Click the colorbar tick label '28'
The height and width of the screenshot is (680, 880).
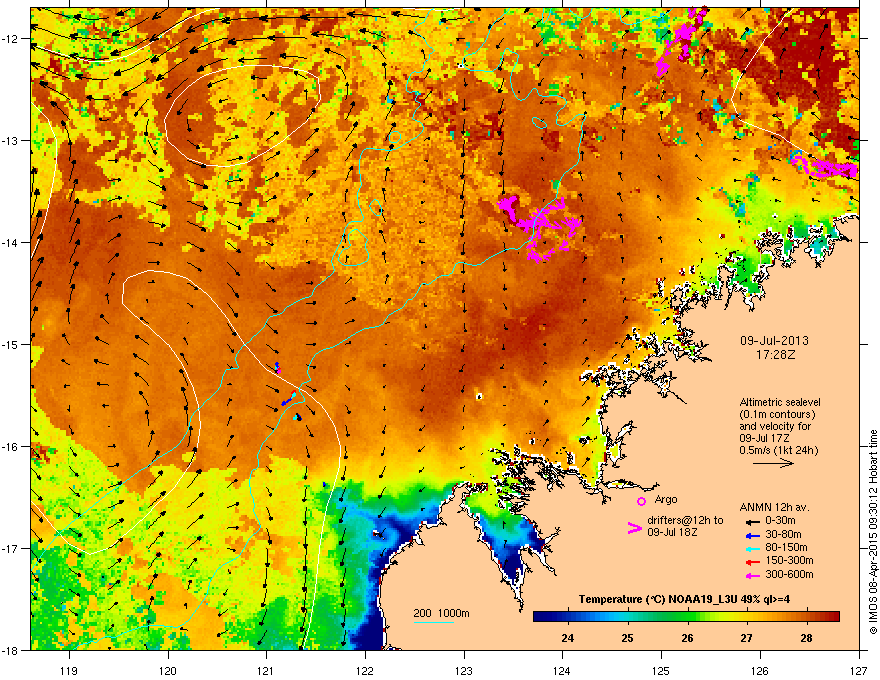[x=806, y=638]
